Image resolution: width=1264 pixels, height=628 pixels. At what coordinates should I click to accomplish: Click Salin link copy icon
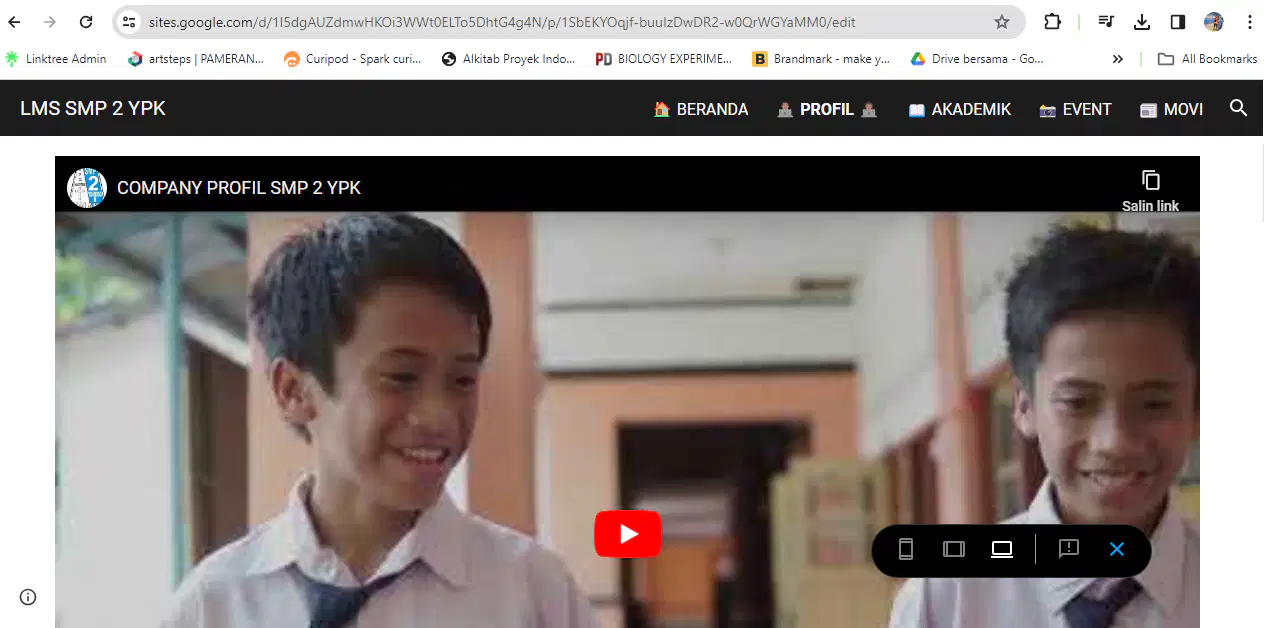pyautogui.click(x=1151, y=180)
